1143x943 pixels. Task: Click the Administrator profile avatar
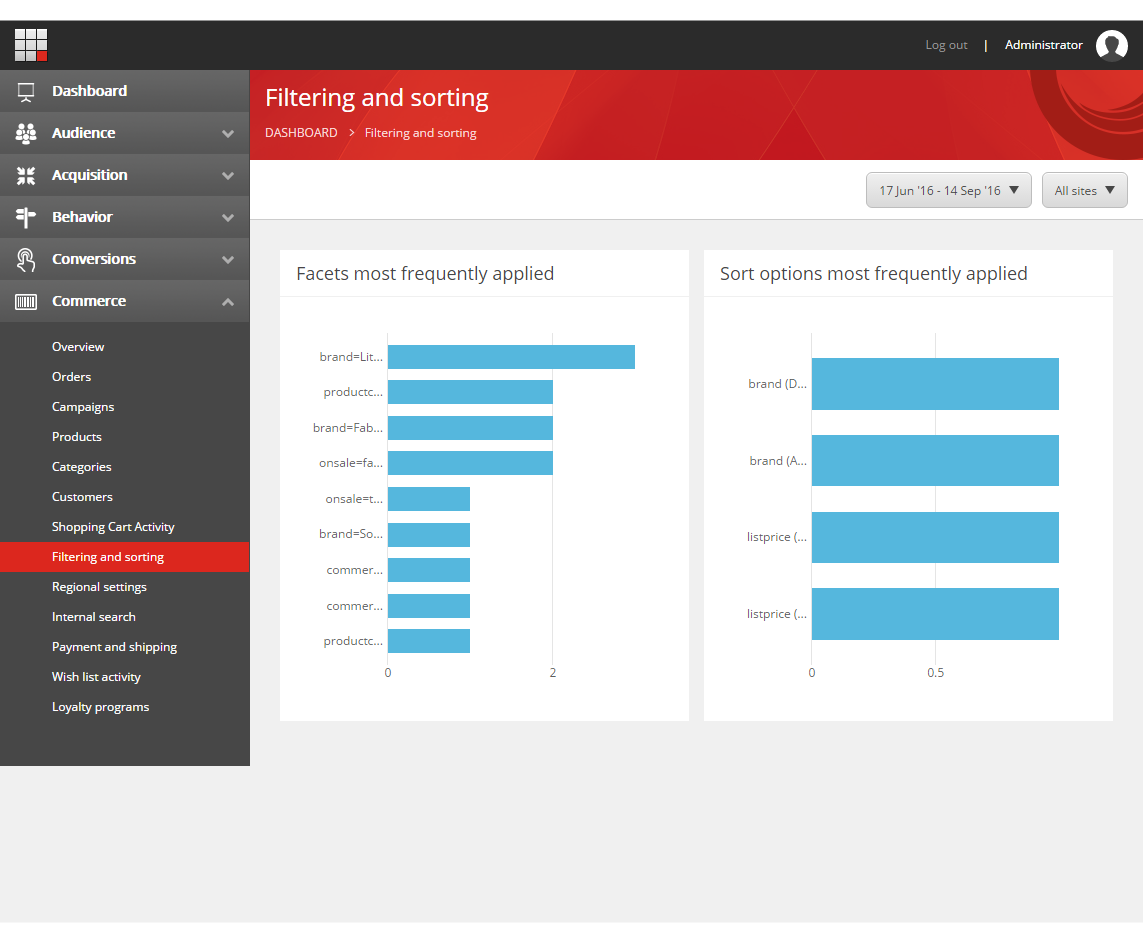coord(1111,45)
